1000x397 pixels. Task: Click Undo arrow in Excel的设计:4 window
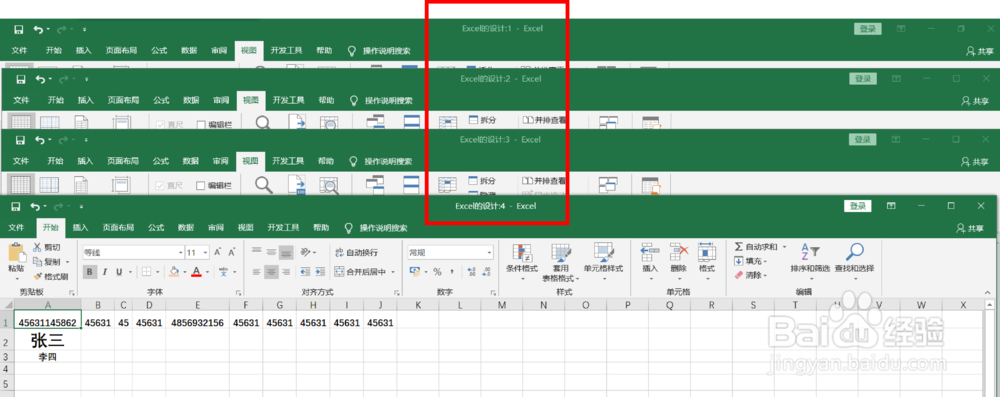click(x=35, y=206)
